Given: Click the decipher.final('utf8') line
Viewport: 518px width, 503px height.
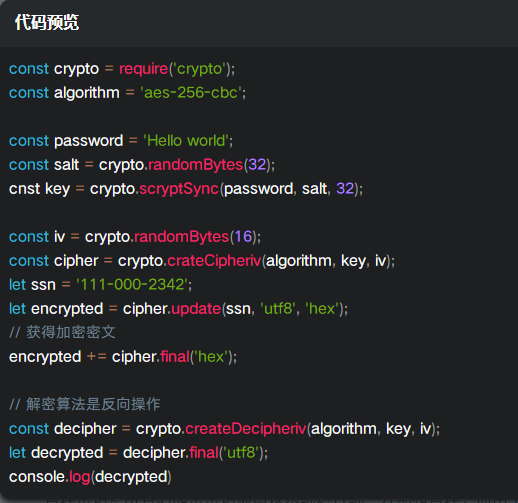Looking at the screenshot, I should 138,453.
